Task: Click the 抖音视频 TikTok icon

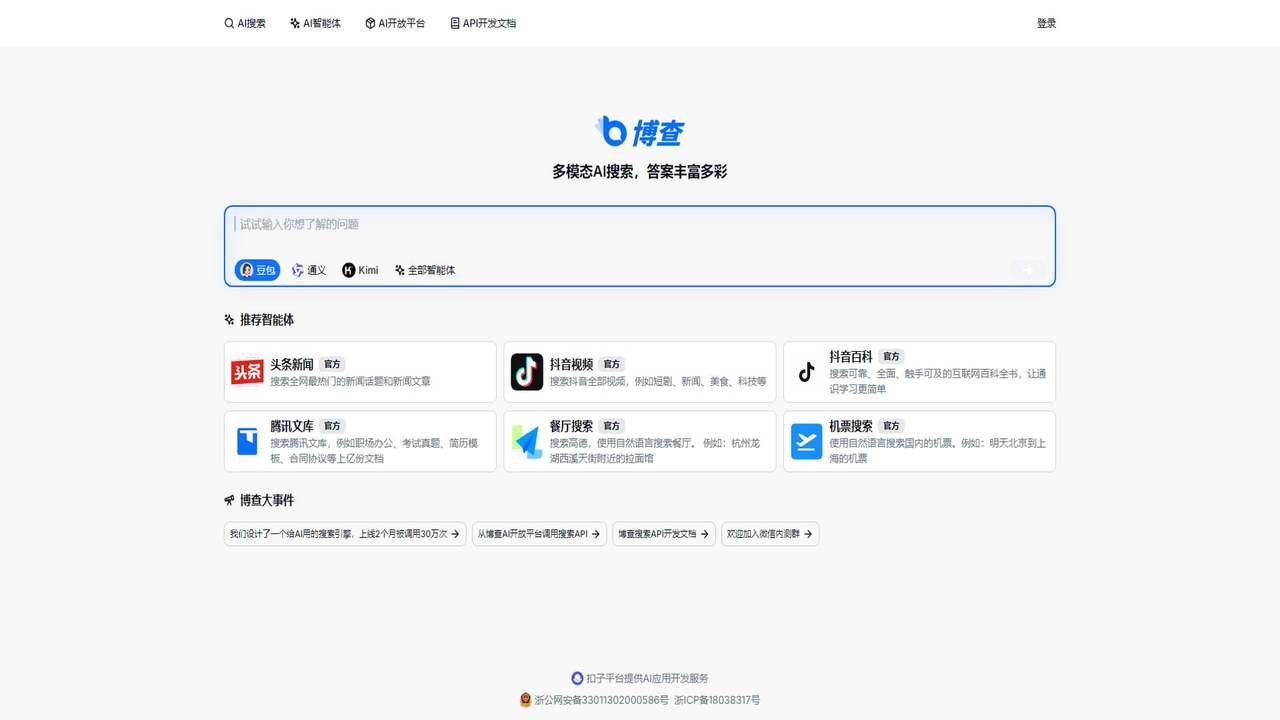Action: click(527, 372)
